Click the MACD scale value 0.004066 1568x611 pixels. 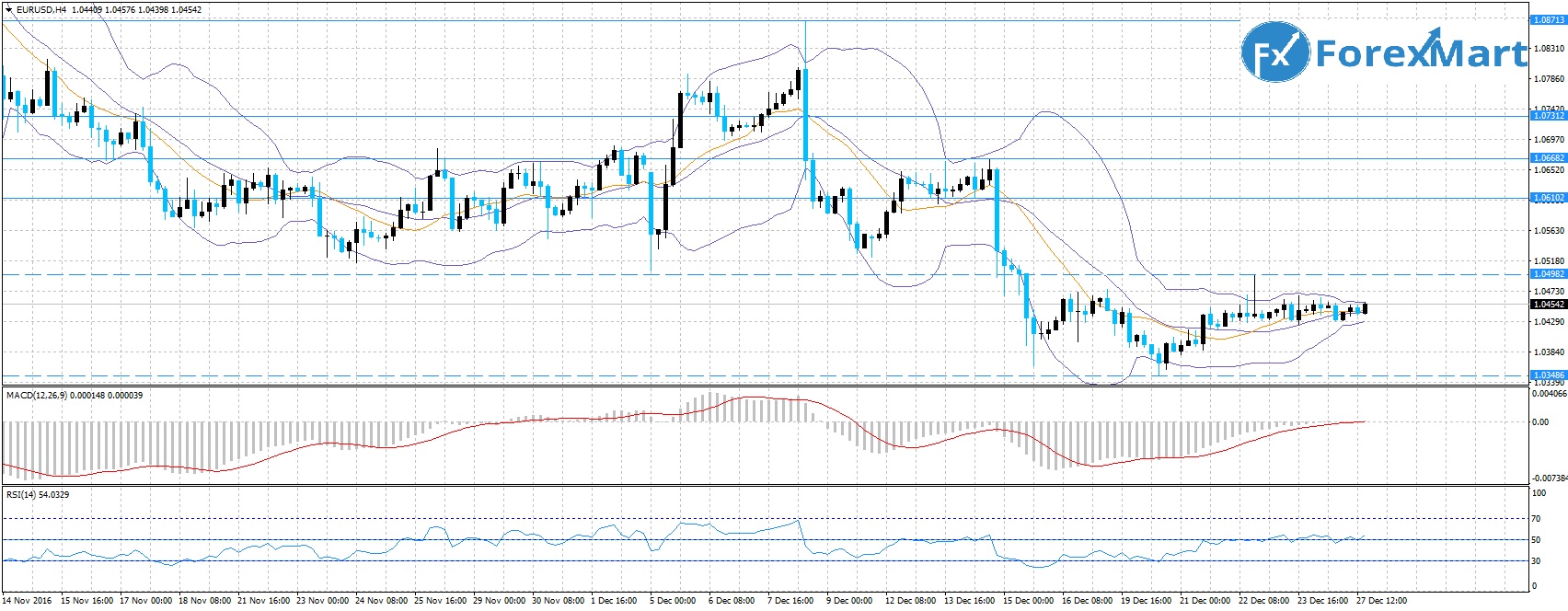[x=1550, y=394]
